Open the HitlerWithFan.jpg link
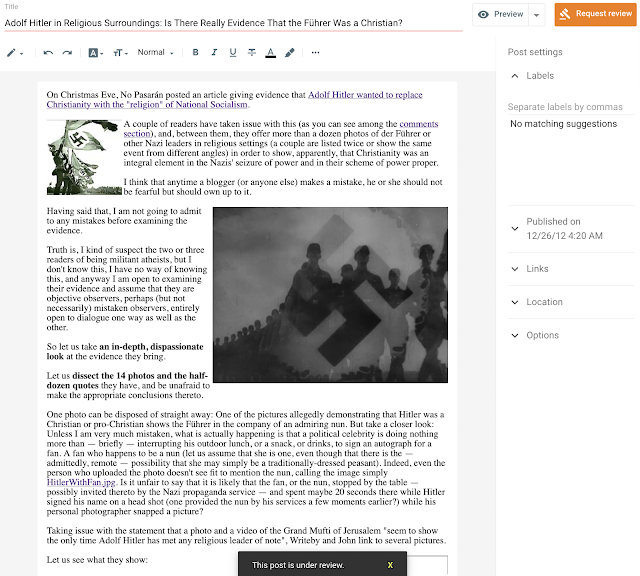The height and width of the screenshot is (576, 640). (82, 482)
